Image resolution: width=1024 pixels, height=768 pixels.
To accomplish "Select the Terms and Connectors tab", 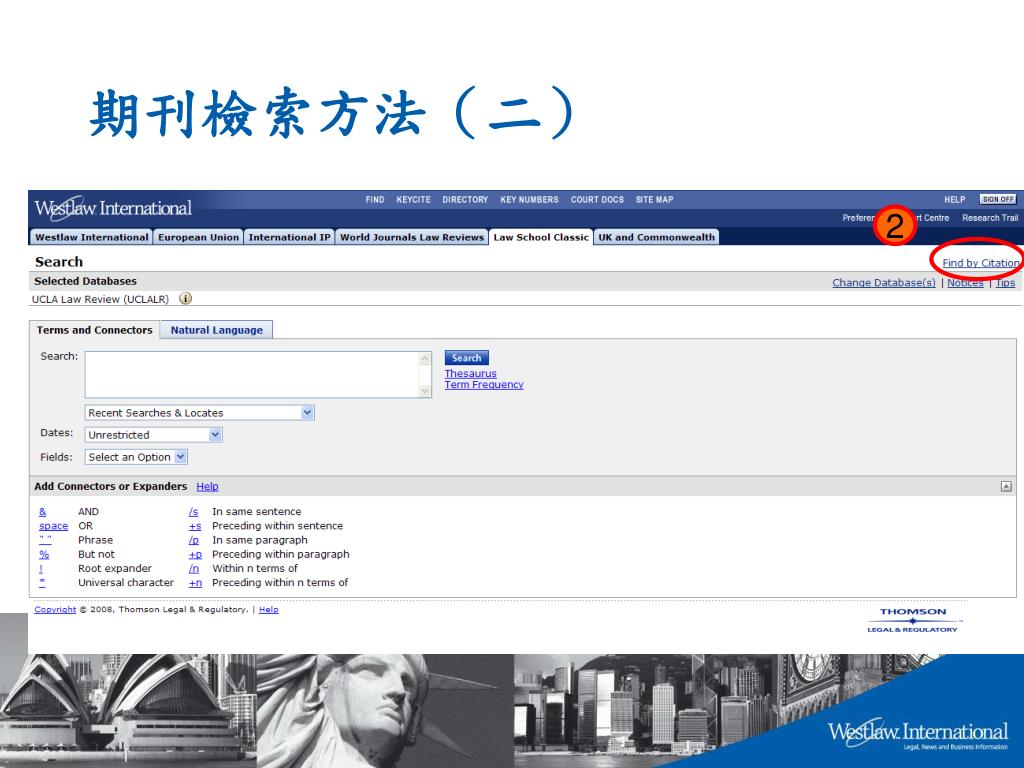I will [x=94, y=330].
